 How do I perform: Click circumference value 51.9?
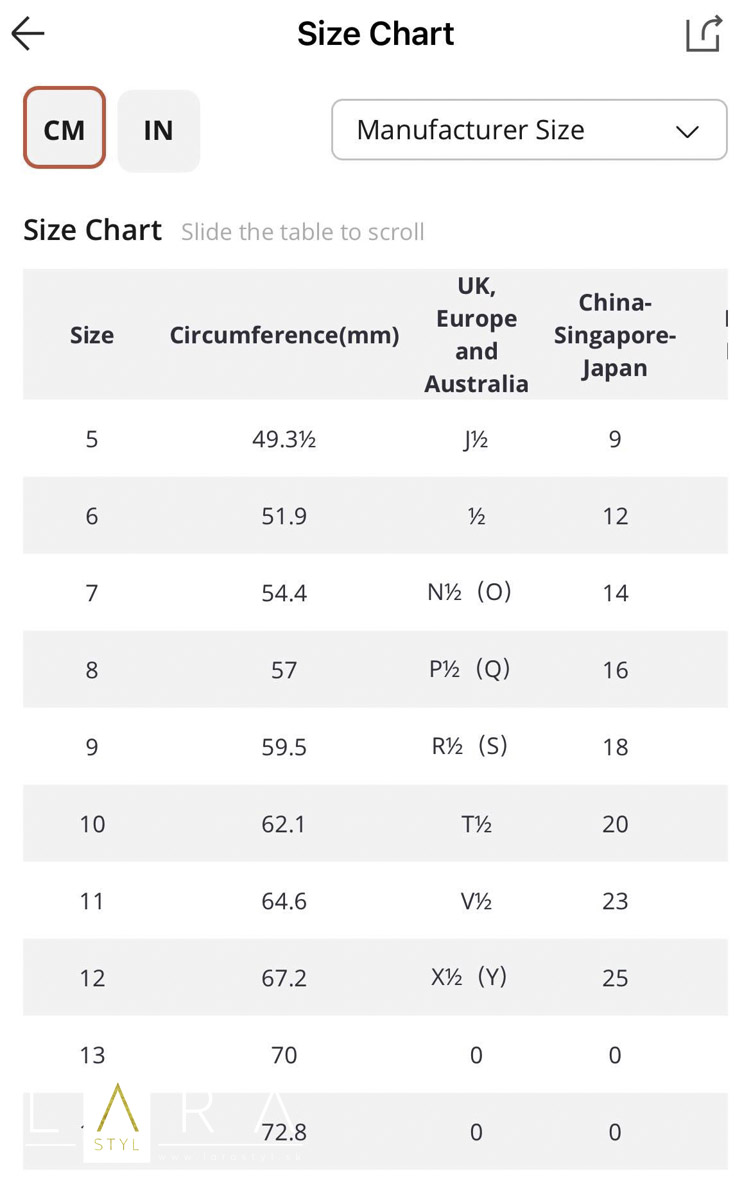point(284,516)
